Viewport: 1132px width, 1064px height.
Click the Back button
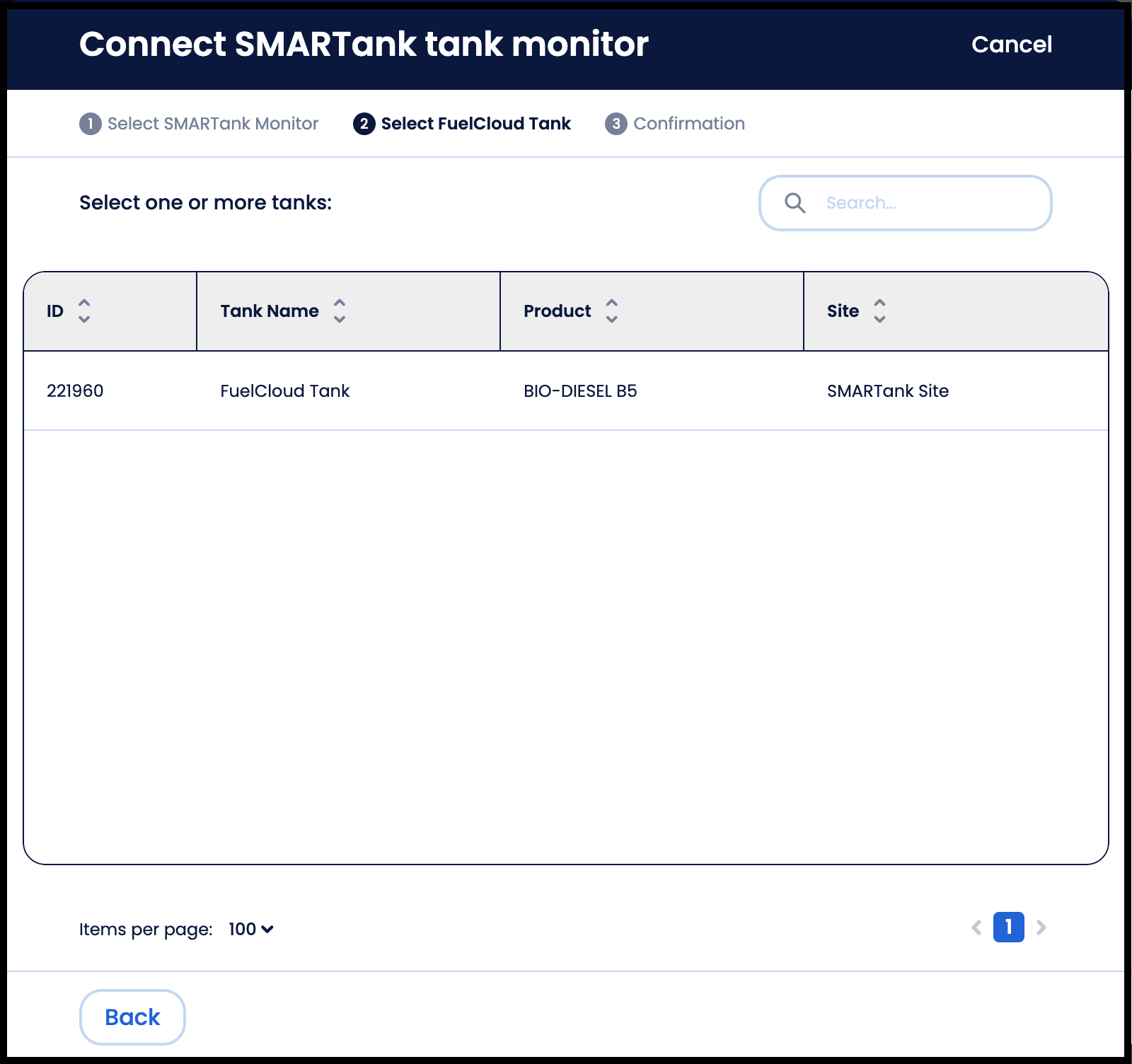tap(132, 1017)
